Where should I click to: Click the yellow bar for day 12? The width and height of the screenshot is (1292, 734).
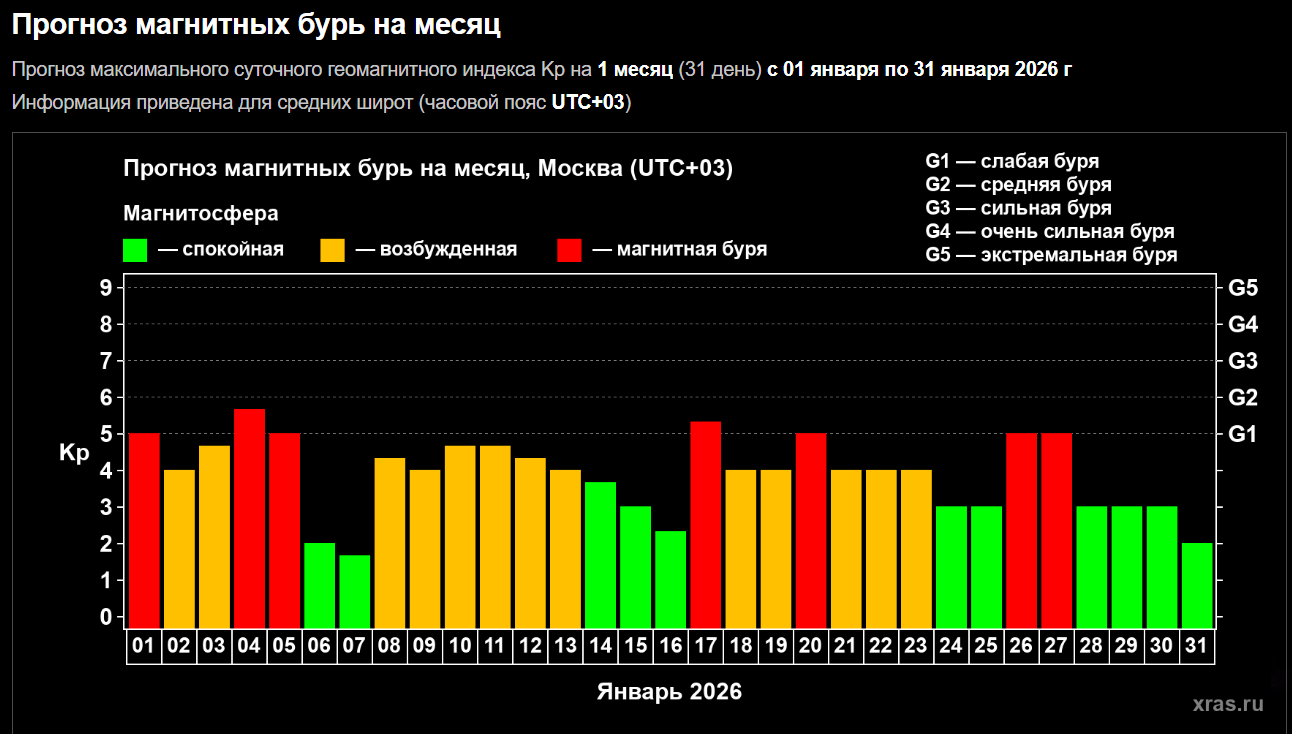coord(530,543)
